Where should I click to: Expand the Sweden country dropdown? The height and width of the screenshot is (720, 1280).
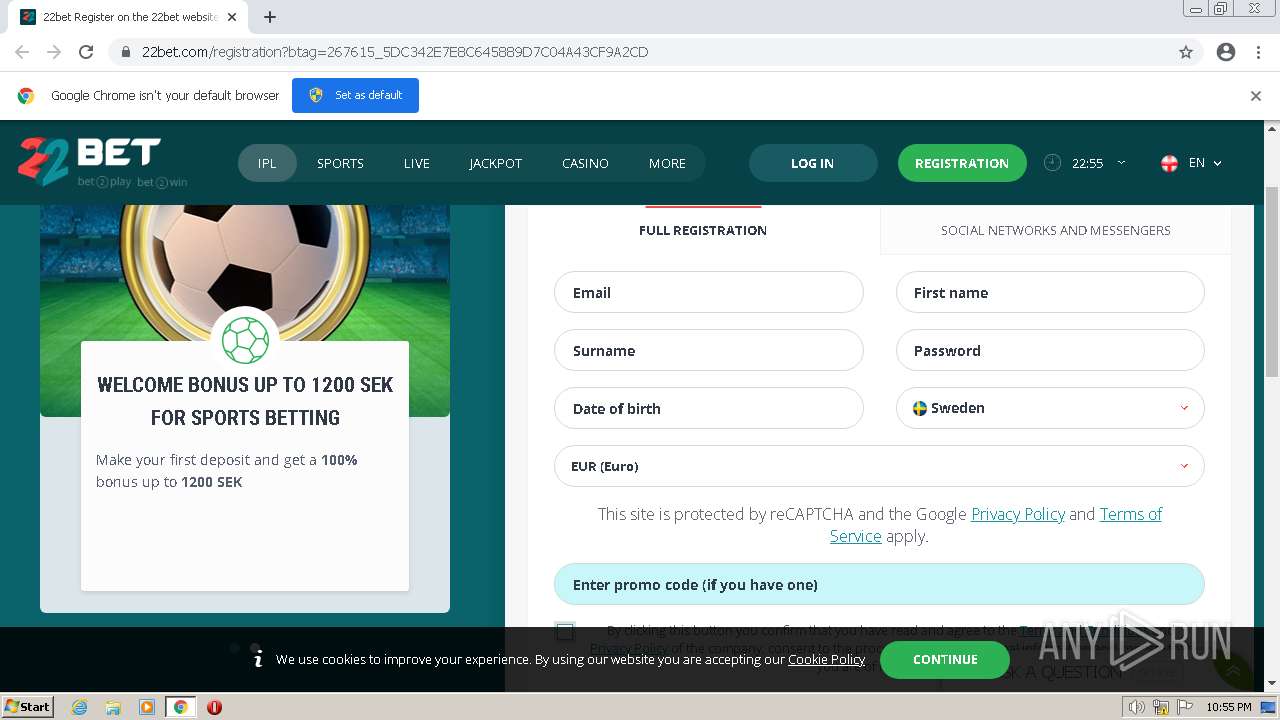click(1050, 408)
